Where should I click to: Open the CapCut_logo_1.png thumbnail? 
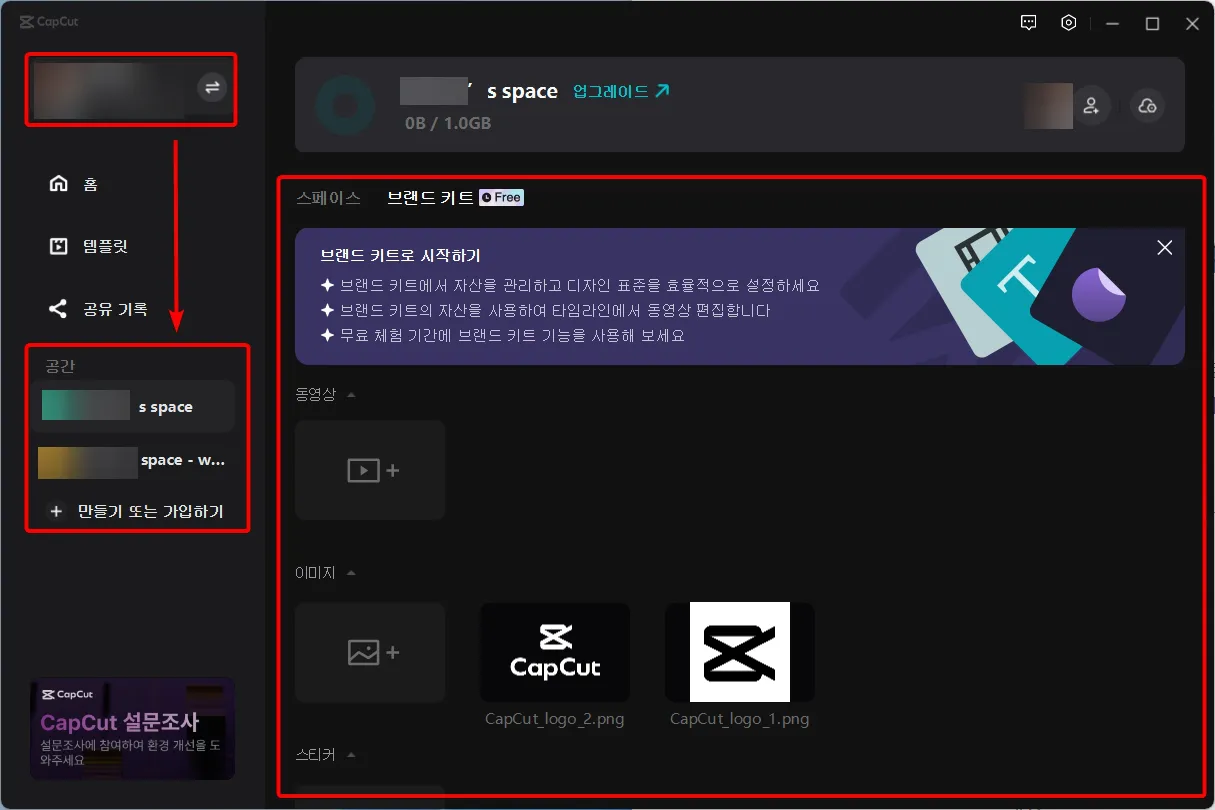click(x=740, y=652)
